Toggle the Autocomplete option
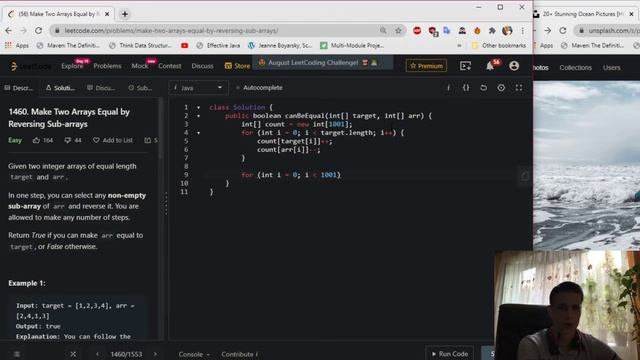 [259, 88]
